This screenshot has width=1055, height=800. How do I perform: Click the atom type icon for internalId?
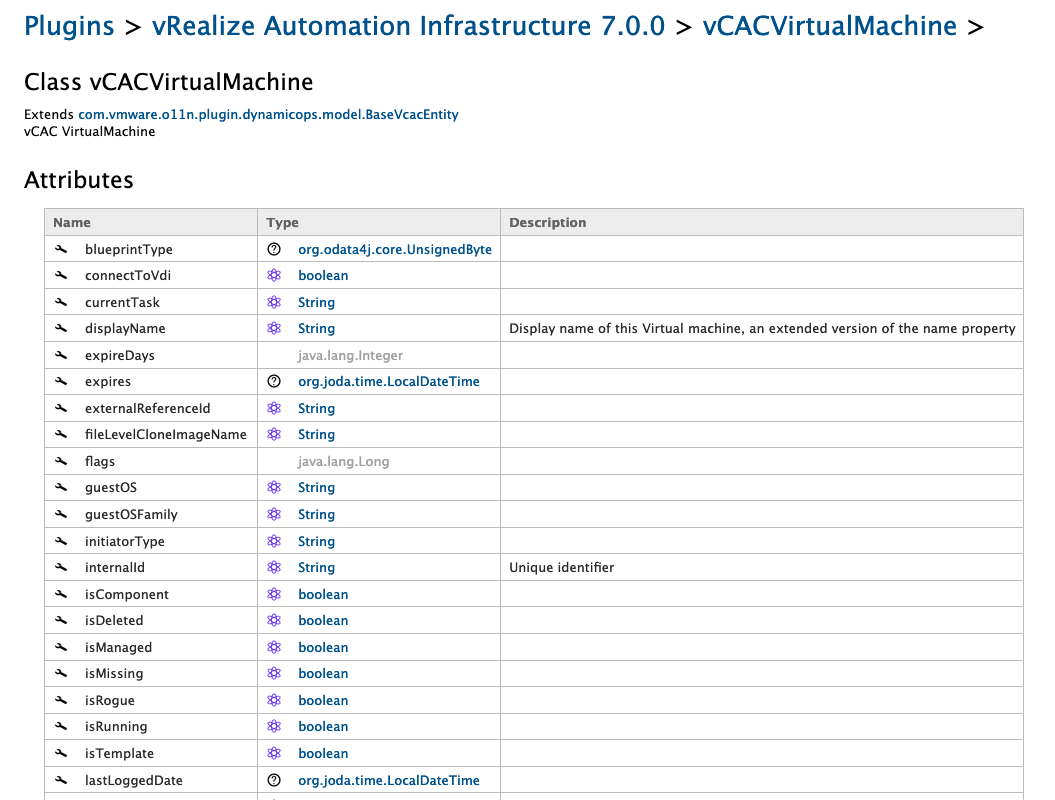pos(274,568)
